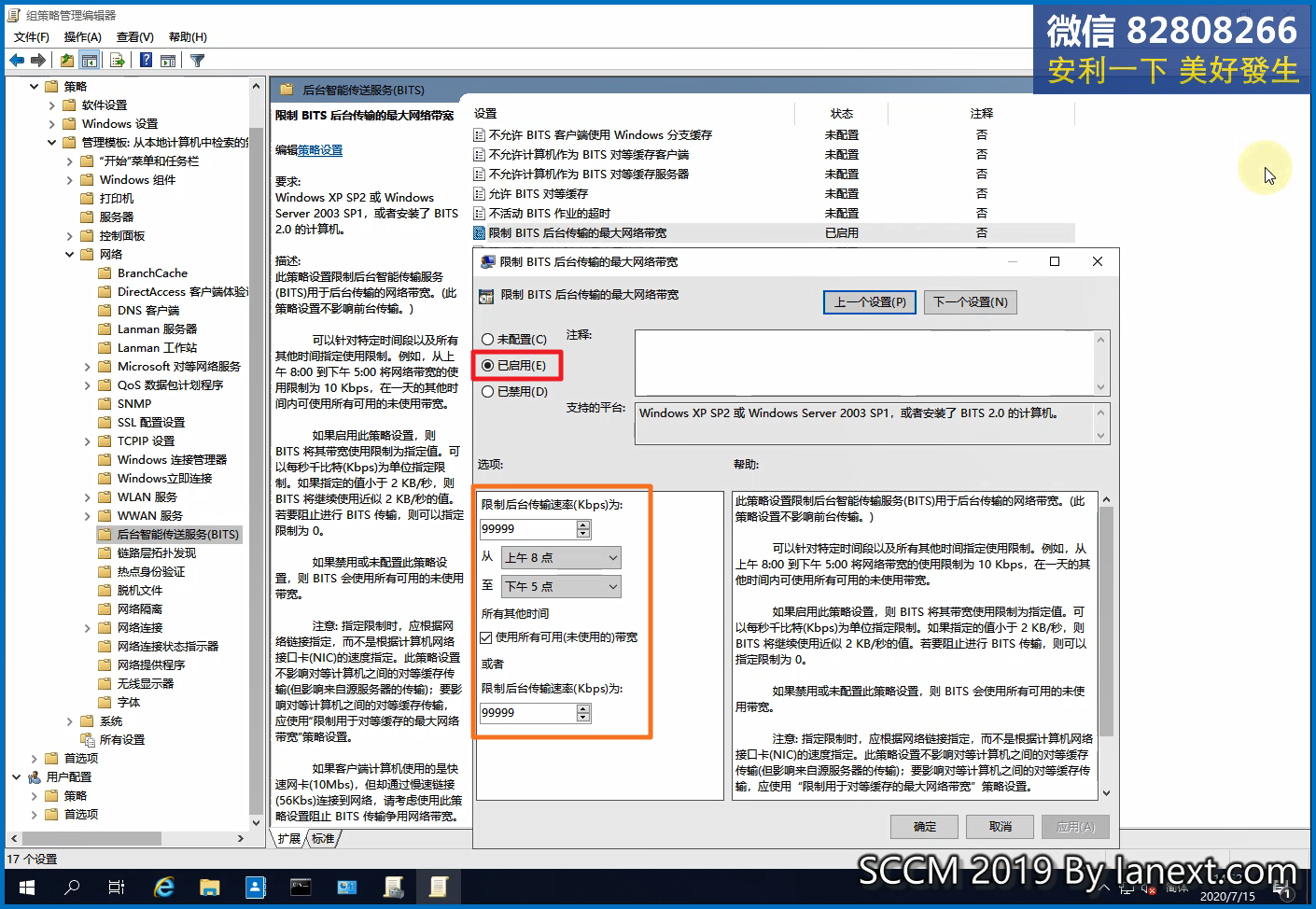Open the 帮助(H) menu
The height and width of the screenshot is (909, 1316).
[188, 37]
